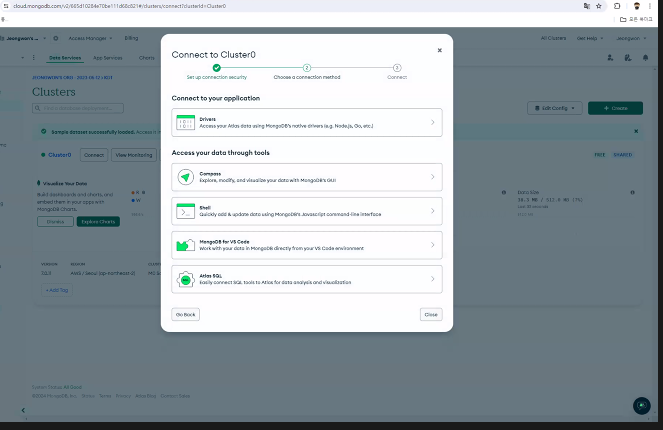Click the Dismiss button under Visualize Your Data
This screenshot has height=430, width=663.
tap(55, 222)
